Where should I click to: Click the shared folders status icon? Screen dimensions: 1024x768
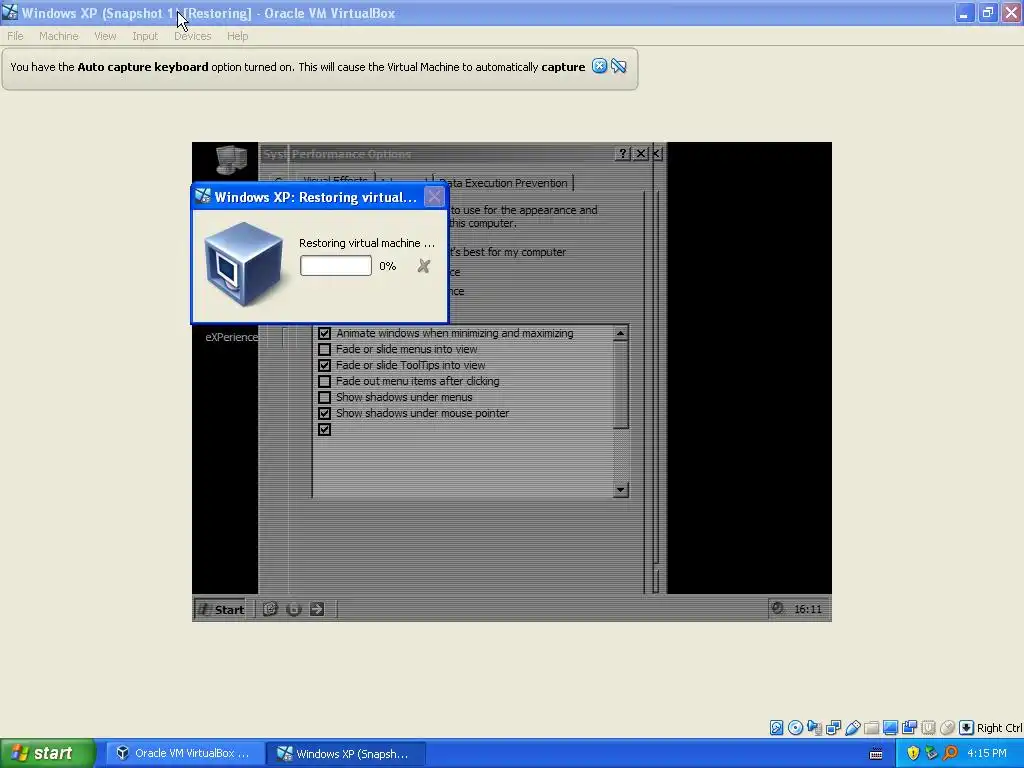coord(871,728)
